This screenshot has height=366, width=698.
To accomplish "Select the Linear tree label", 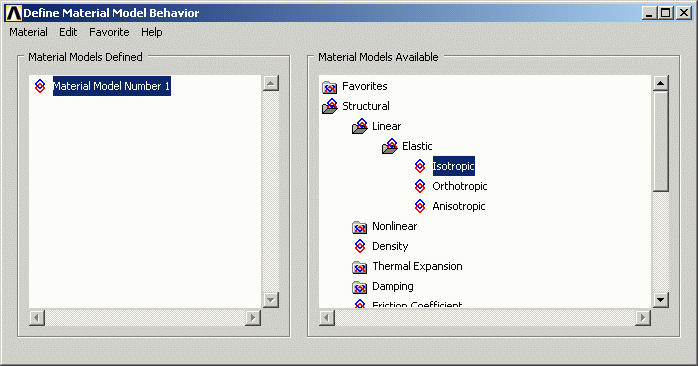I will click(x=386, y=126).
